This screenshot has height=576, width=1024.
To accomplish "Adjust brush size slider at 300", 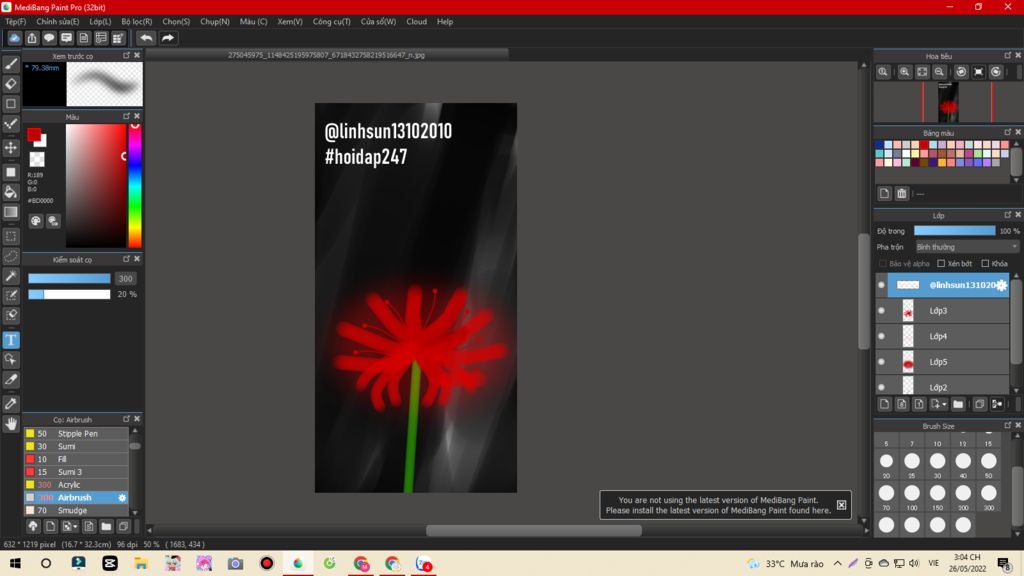I will click(69, 278).
